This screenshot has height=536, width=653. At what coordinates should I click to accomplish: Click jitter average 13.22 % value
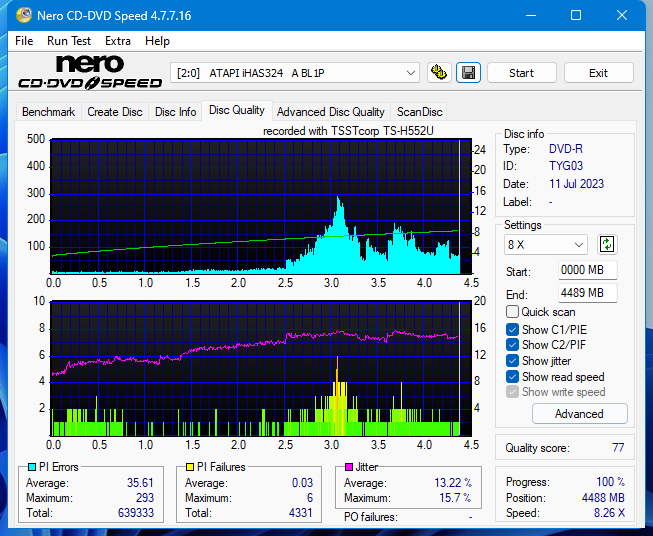453,483
